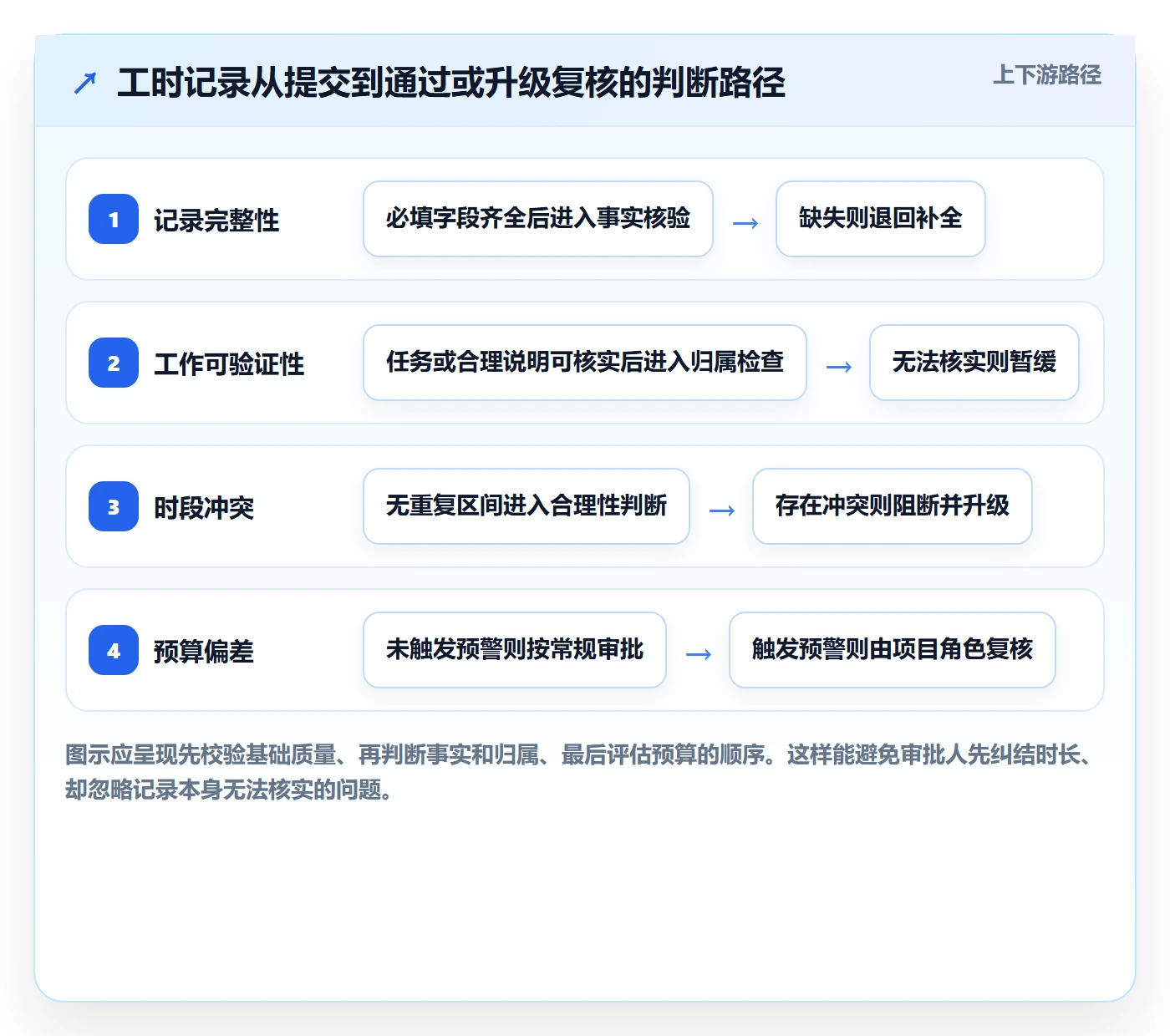This screenshot has height=1036, width=1170.
Task: Click the step 4 number badge
Action: pos(114,650)
